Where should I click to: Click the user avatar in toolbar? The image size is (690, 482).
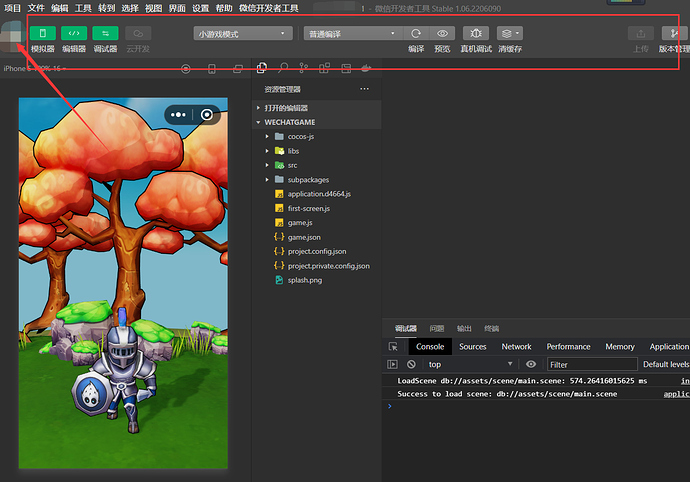point(12,36)
